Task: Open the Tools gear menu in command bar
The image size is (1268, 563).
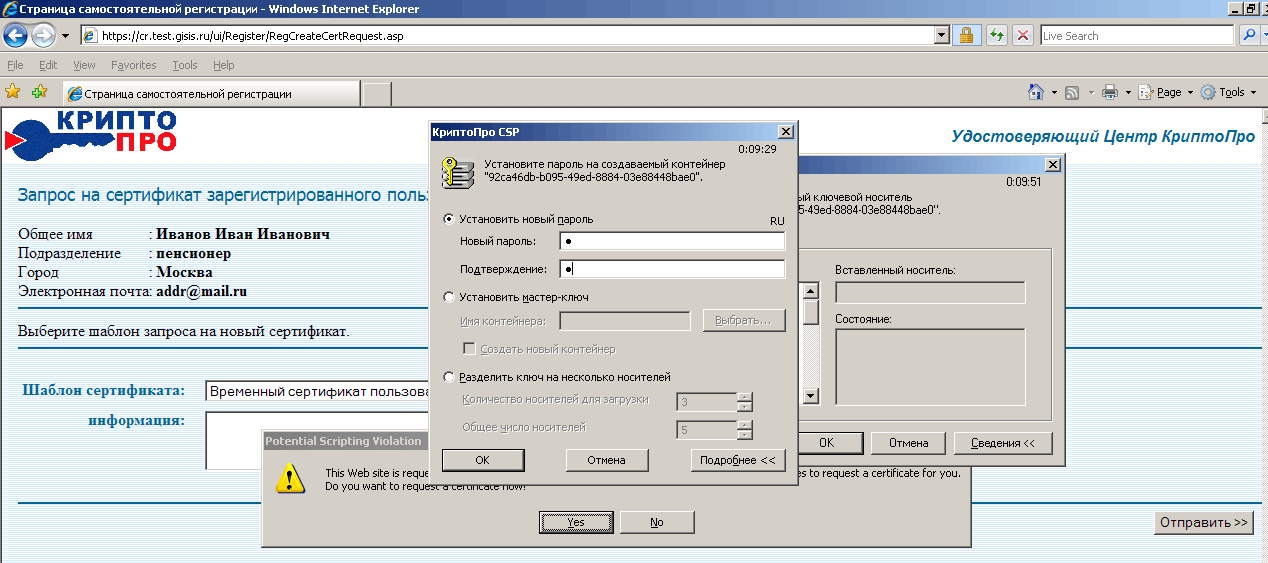Action: (x=1228, y=92)
